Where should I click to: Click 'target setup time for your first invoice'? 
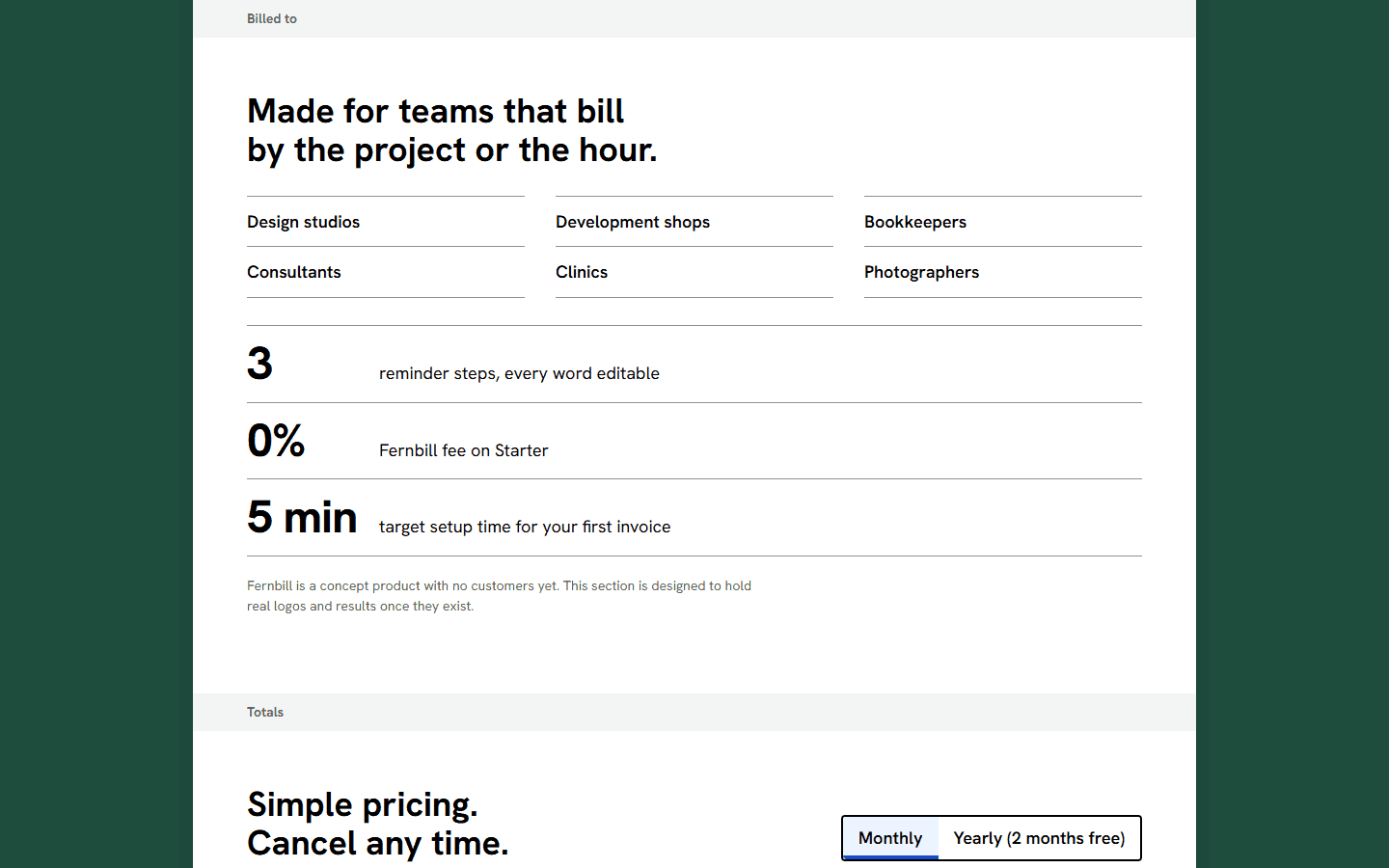point(525,527)
